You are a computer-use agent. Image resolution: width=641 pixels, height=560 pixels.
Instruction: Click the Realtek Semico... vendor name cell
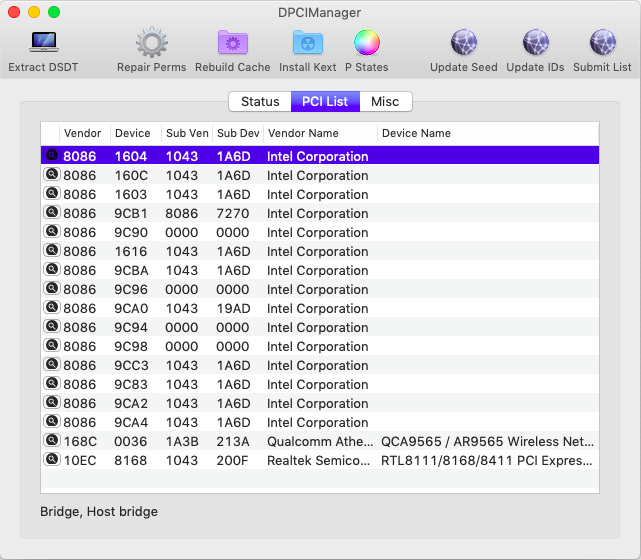pos(318,461)
